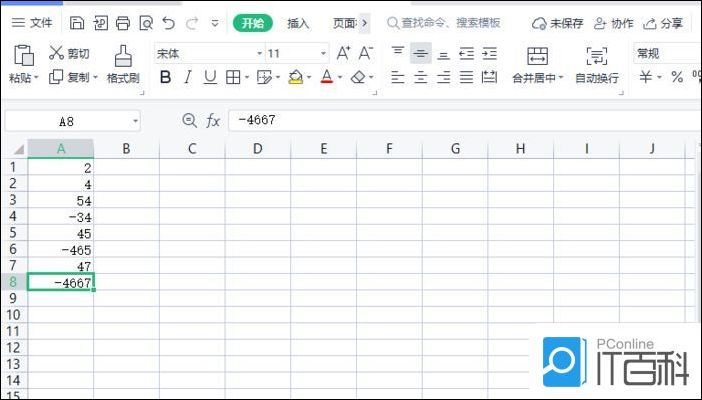
Task: Click the increase indent icon
Action: pyautogui.click(x=489, y=53)
